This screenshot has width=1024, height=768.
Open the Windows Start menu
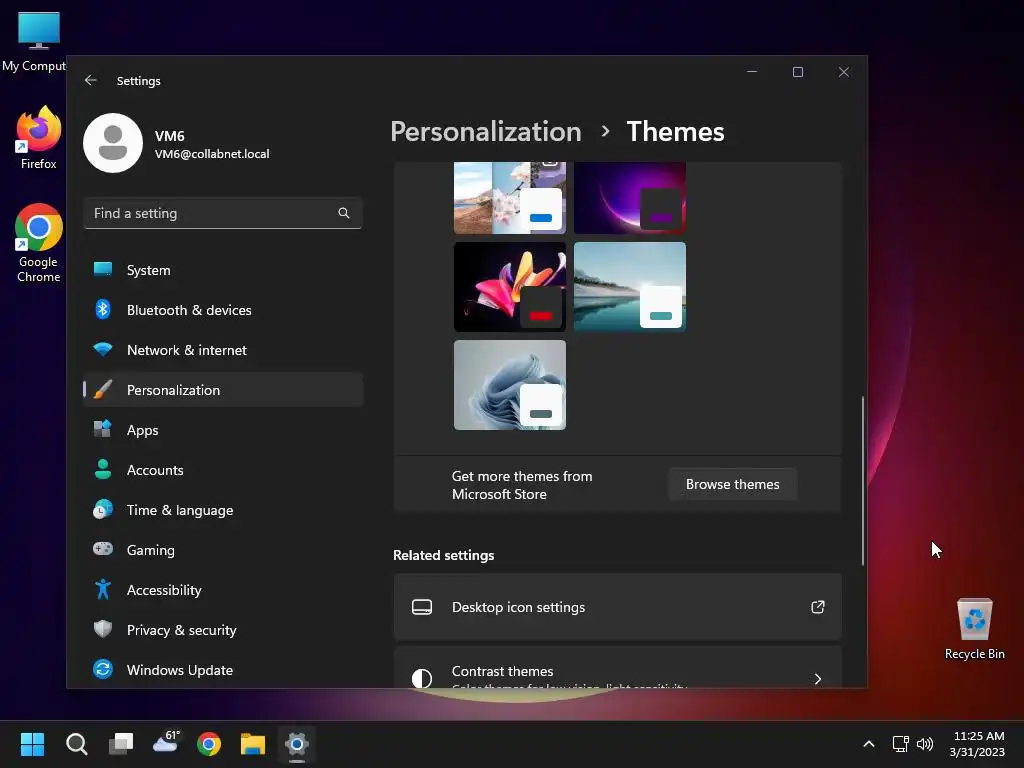click(x=32, y=744)
